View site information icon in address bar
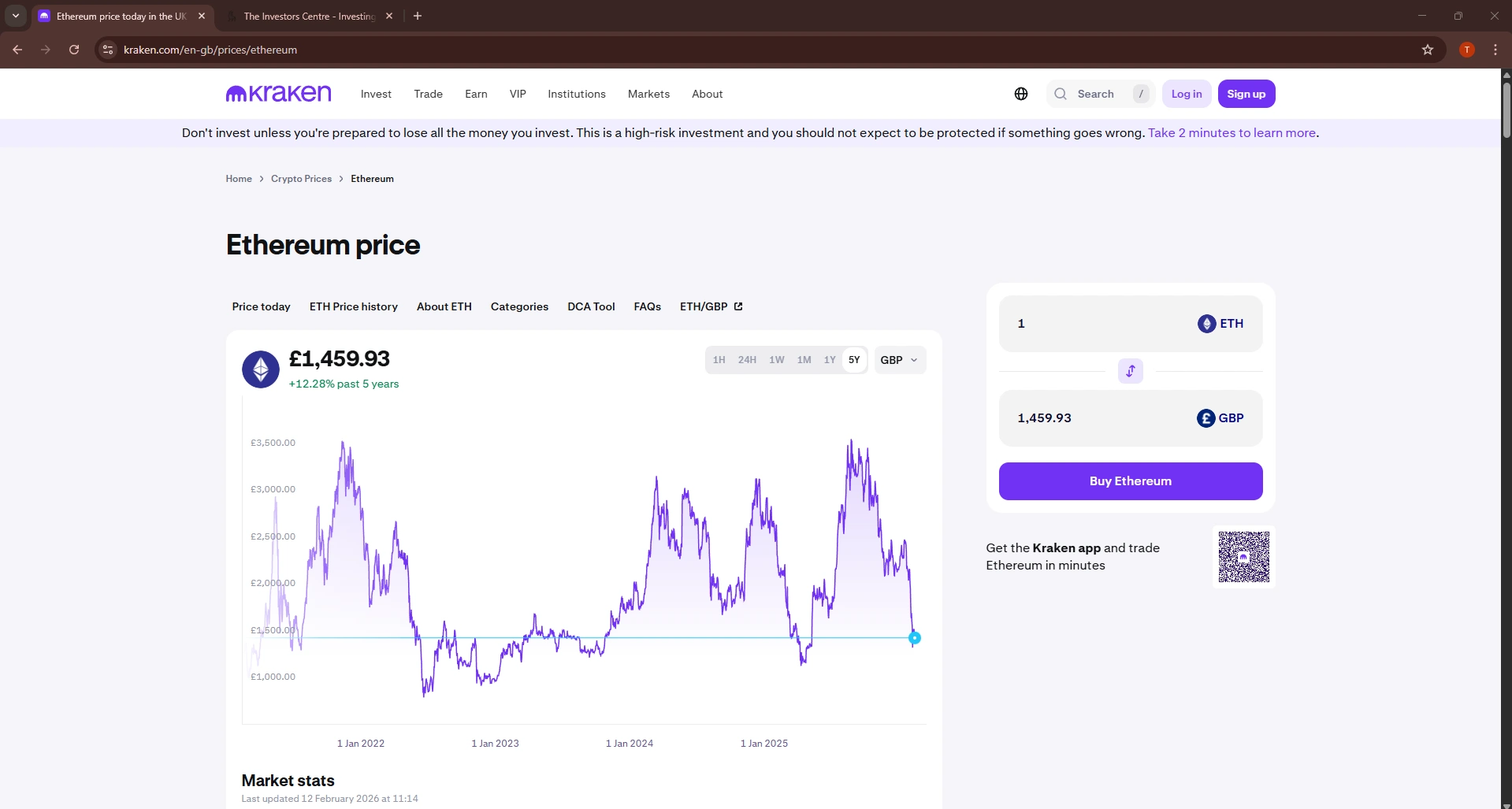Image resolution: width=1512 pixels, height=809 pixels. click(108, 50)
